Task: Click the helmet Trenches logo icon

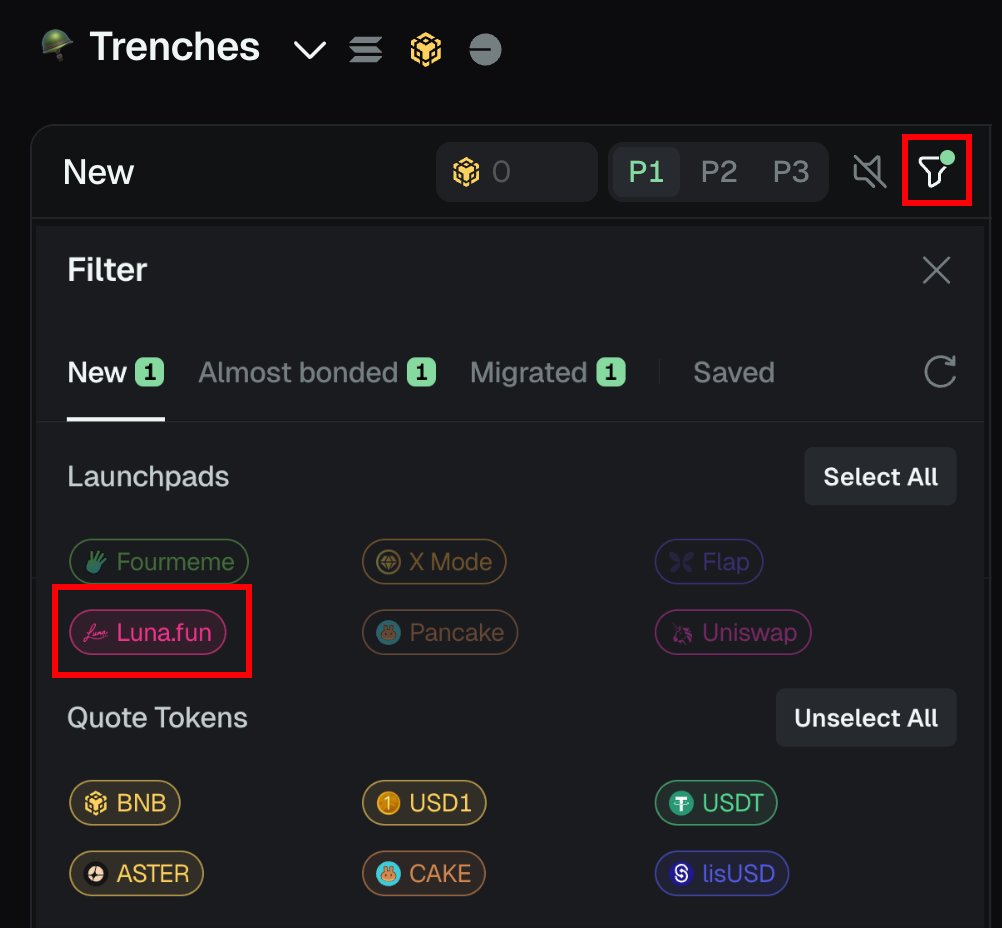Action: point(57,46)
